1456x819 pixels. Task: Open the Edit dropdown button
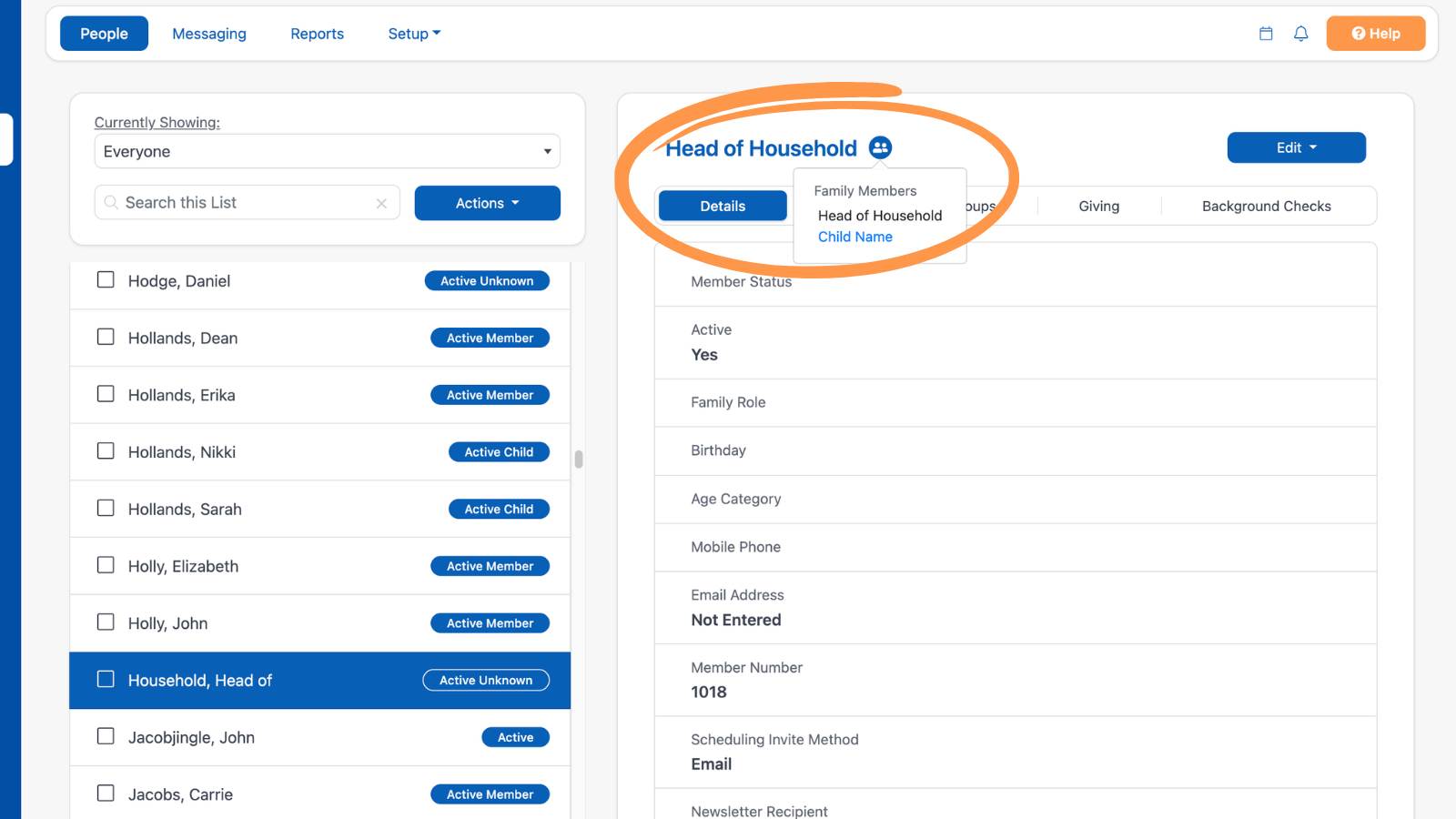point(1297,147)
